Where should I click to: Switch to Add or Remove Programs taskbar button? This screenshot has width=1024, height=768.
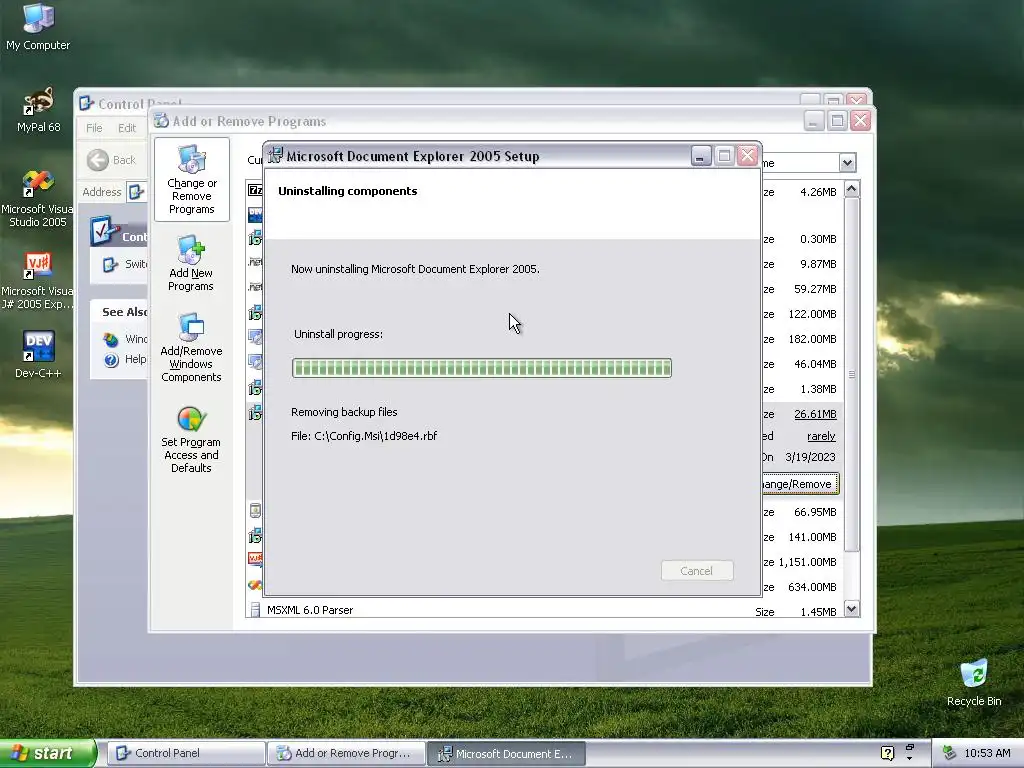pyautogui.click(x=346, y=753)
